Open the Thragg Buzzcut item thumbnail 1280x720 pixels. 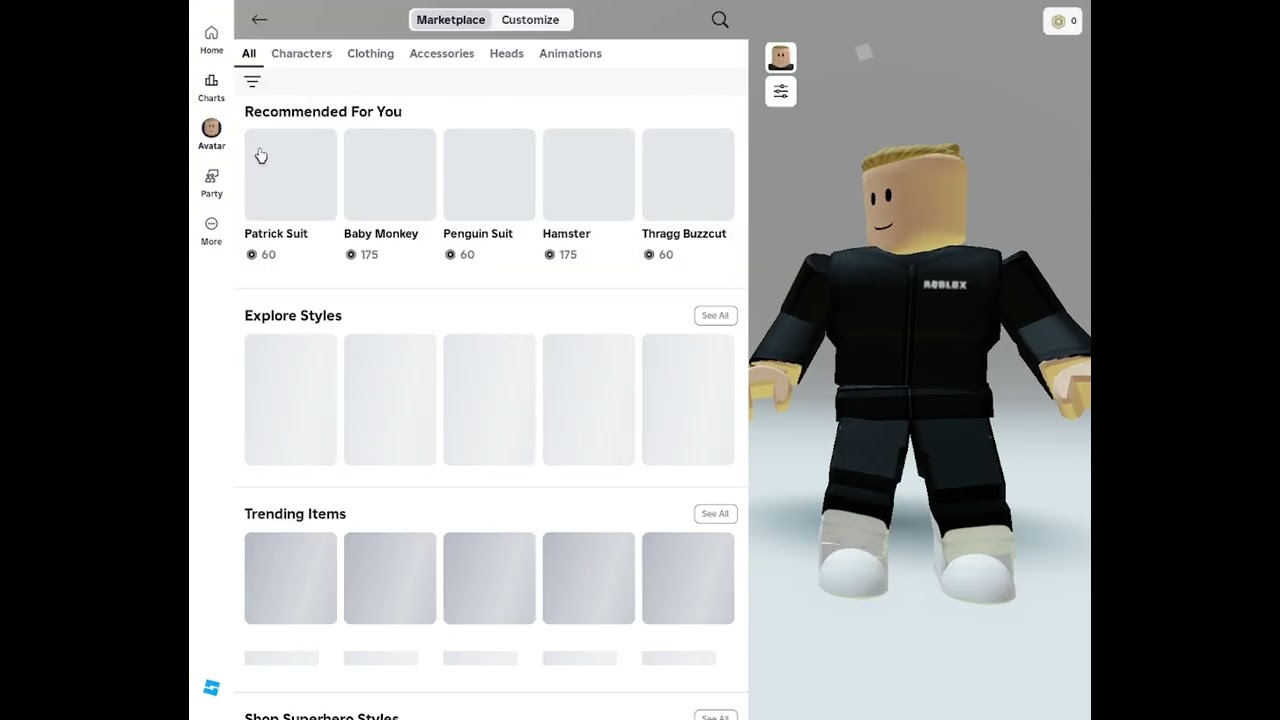pyautogui.click(x=688, y=175)
